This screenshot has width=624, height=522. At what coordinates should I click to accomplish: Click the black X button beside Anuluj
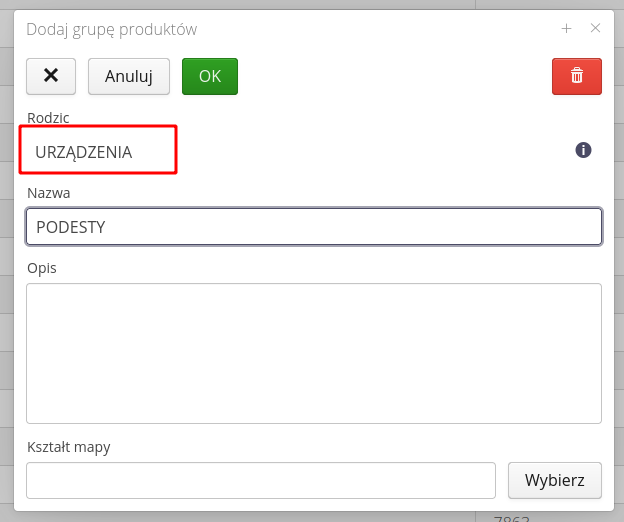pyautogui.click(x=51, y=76)
